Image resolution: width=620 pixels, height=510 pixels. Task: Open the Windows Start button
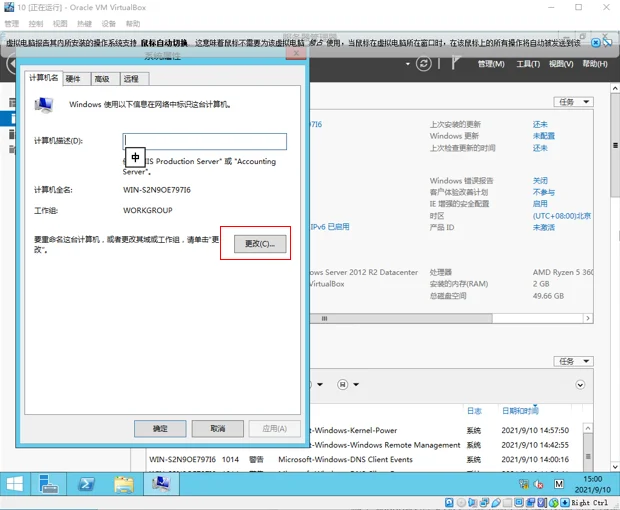click(x=15, y=484)
